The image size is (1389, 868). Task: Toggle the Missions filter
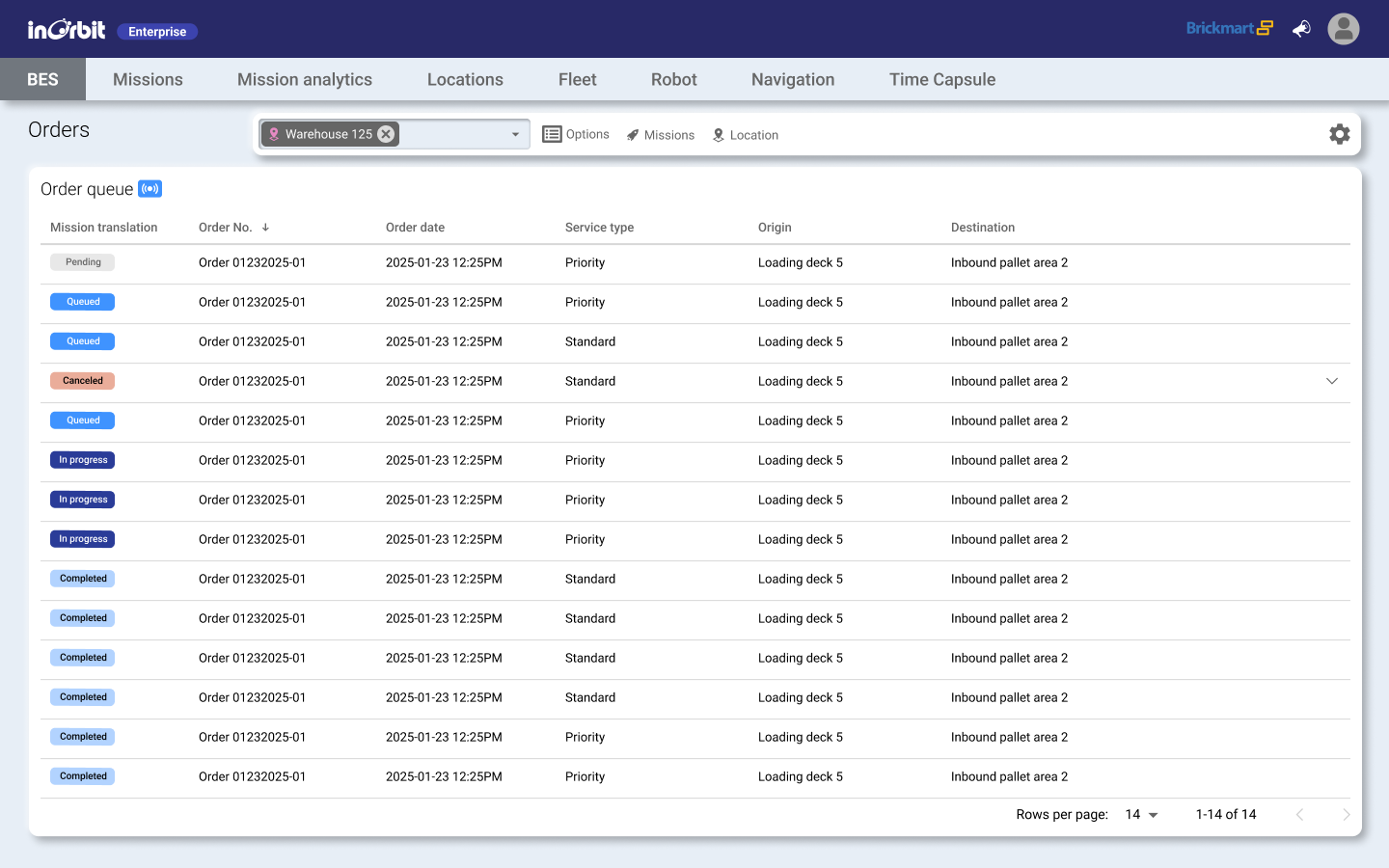661,135
